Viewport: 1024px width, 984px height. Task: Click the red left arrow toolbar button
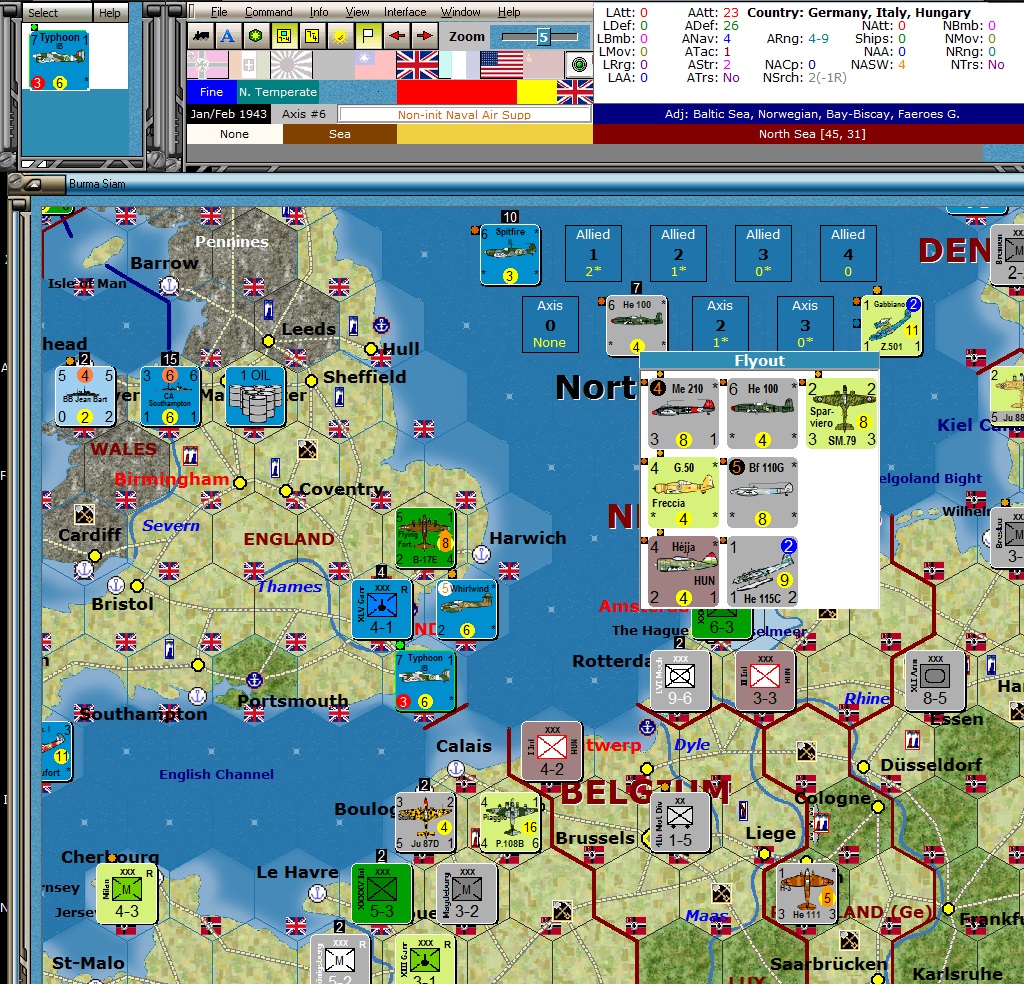(x=396, y=36)
